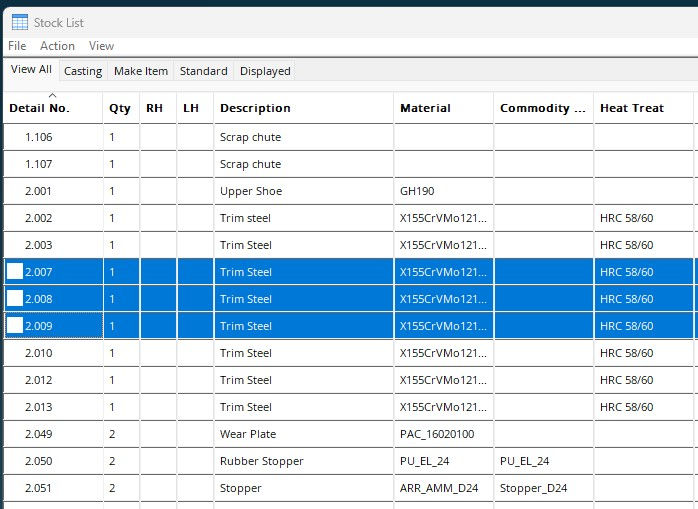
Task: Switch to the View All tab
Action: (31, 69)
